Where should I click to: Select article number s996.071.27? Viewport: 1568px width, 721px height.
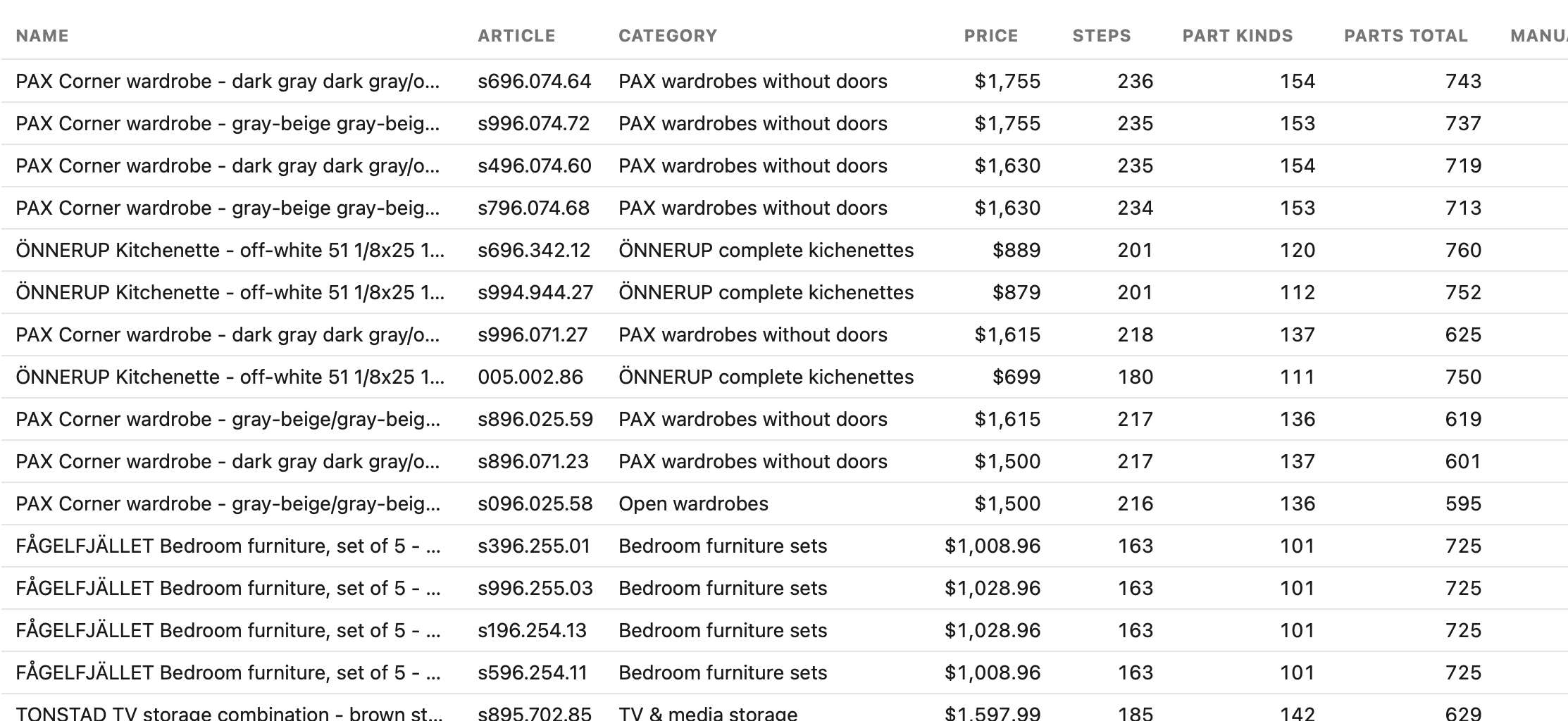point(533,335)
